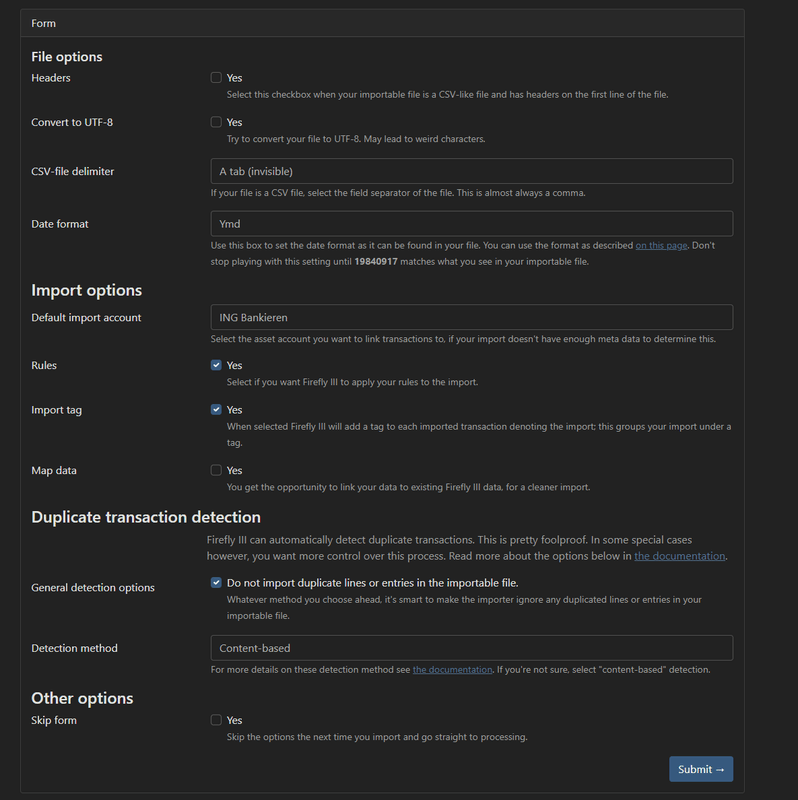Click the 'Detection method' field label
This screenshot has height=800, width=798.
74,648
